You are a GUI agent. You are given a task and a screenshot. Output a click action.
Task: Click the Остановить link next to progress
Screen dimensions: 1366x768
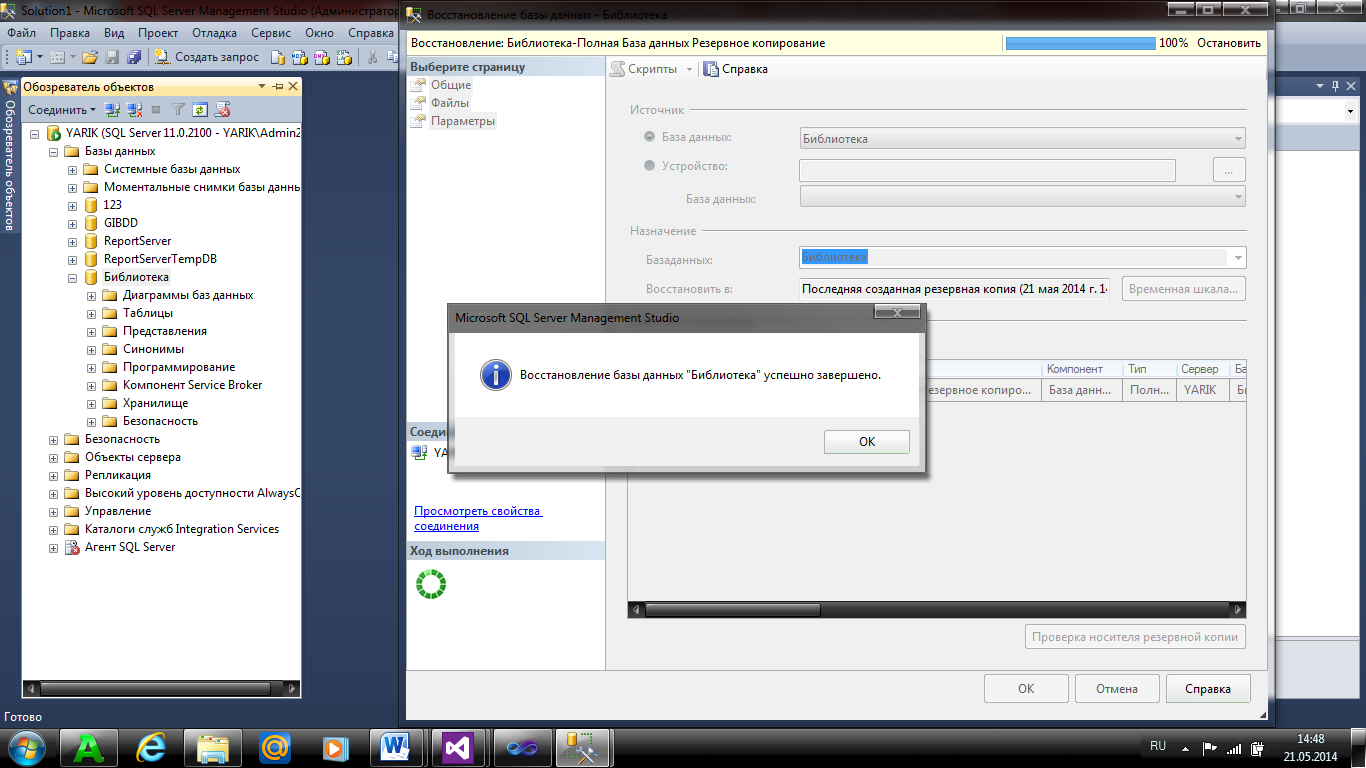click(x=1229, y=43)
